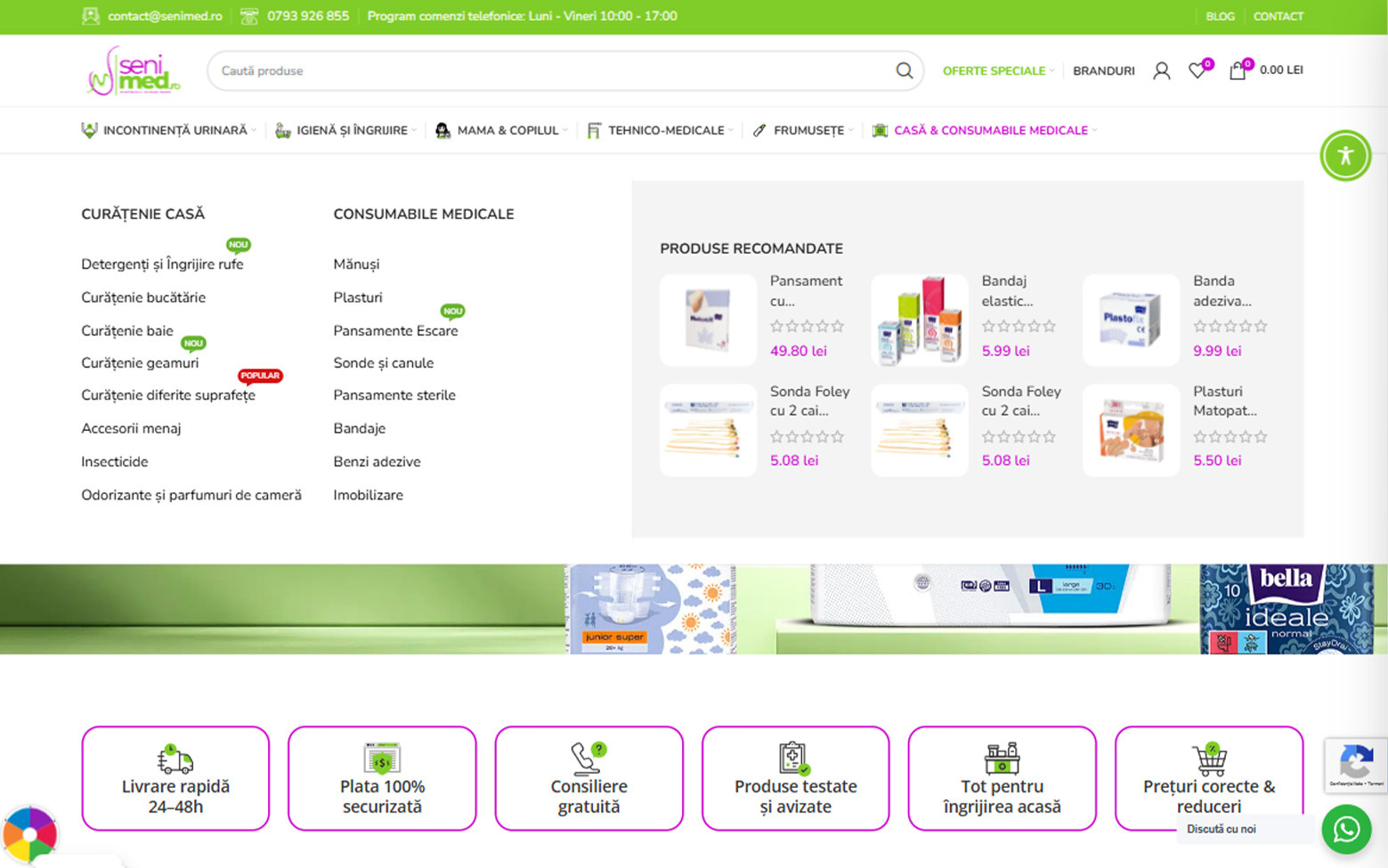Open the colorful prize wheel icon
This screenshot has height=868, width=1388.
coord(28,835)
